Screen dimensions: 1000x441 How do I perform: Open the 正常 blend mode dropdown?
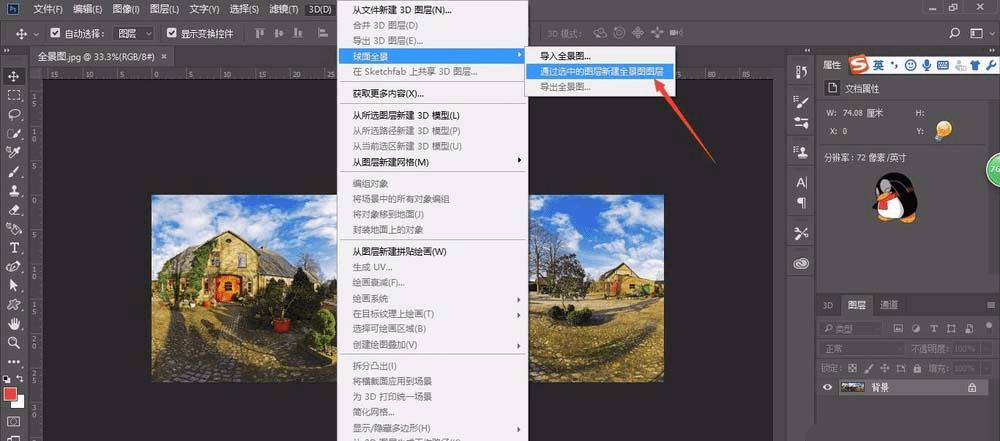tap(860, 348)
